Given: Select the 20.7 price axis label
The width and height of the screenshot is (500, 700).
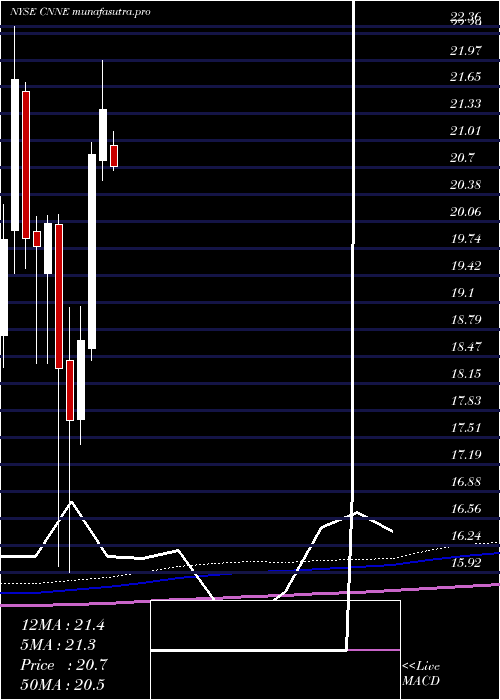Looking at the screenshot, I should point(462,158).
